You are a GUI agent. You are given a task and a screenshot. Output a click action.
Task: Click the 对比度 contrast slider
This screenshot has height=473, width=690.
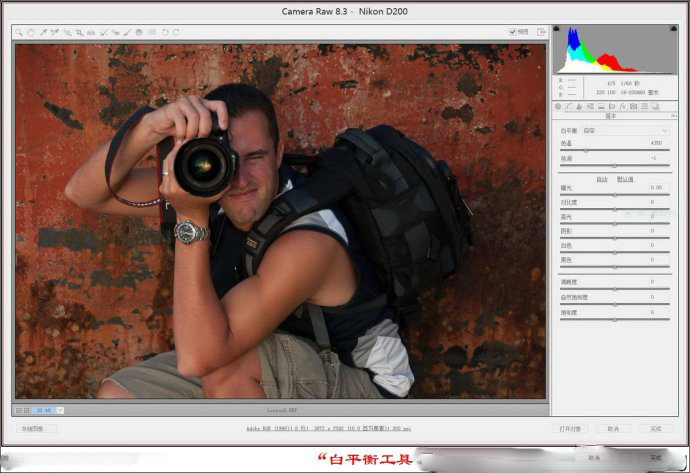pos(615,209)
